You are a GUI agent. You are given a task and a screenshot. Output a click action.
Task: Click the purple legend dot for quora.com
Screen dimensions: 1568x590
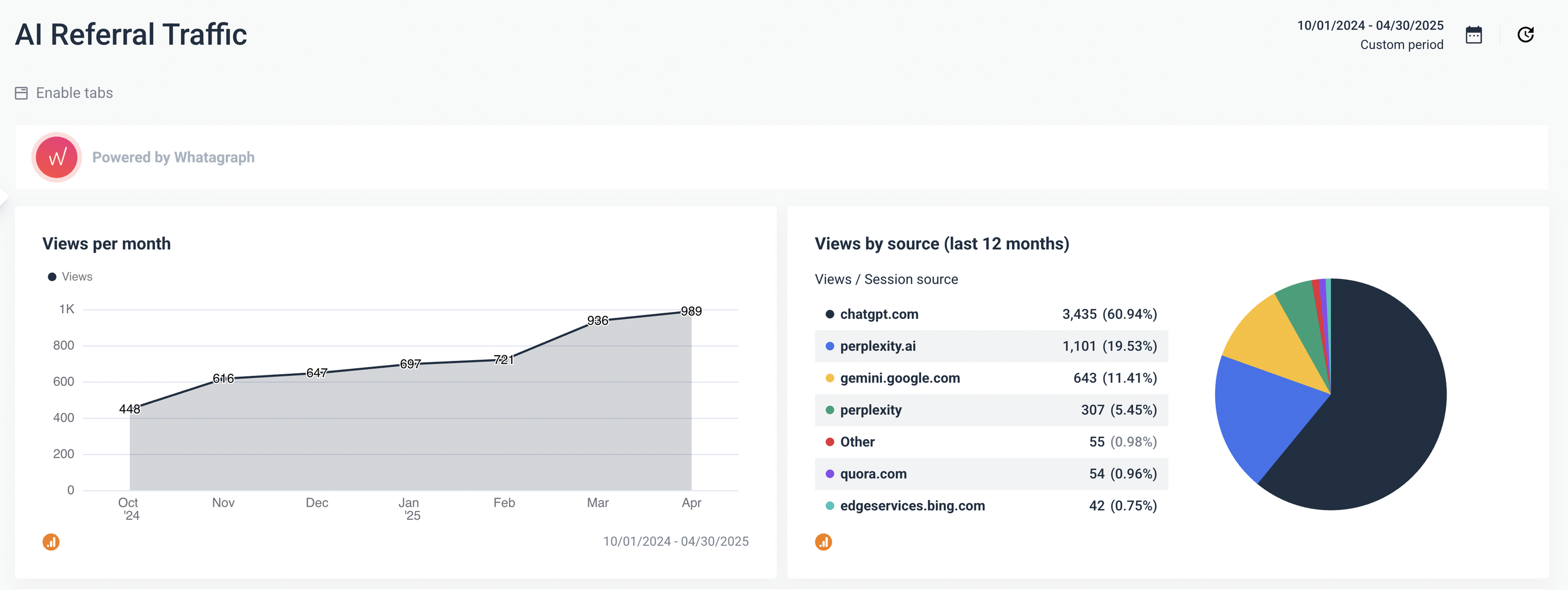point(830,473)
